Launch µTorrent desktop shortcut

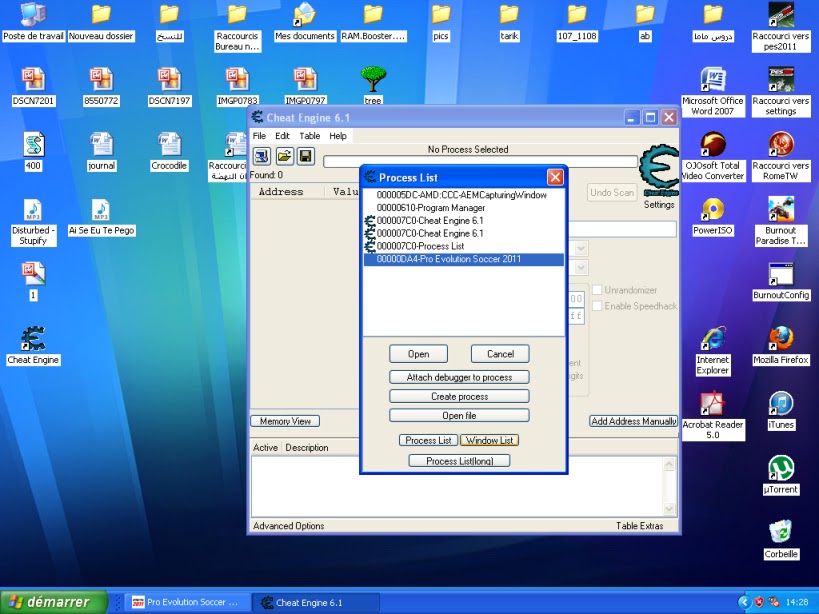781,475
